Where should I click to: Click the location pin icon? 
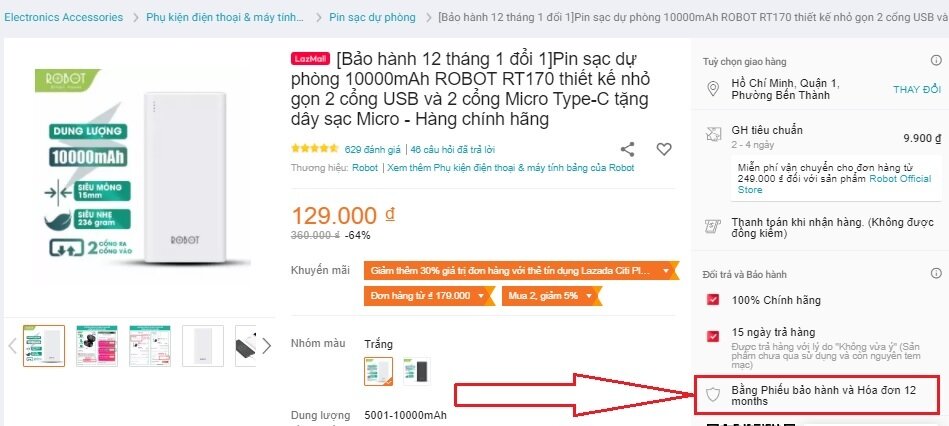tap(714, 89)
